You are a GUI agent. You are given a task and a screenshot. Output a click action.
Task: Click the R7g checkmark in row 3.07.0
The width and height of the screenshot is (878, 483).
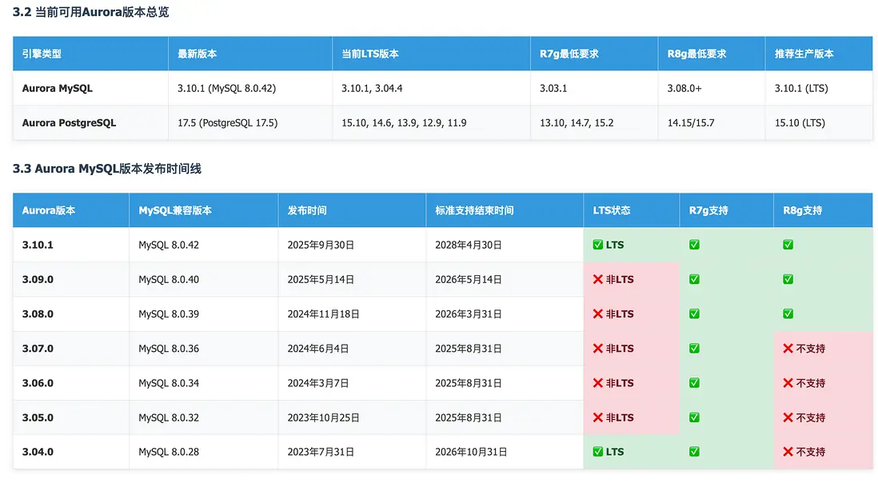click(x=694, y=349)
